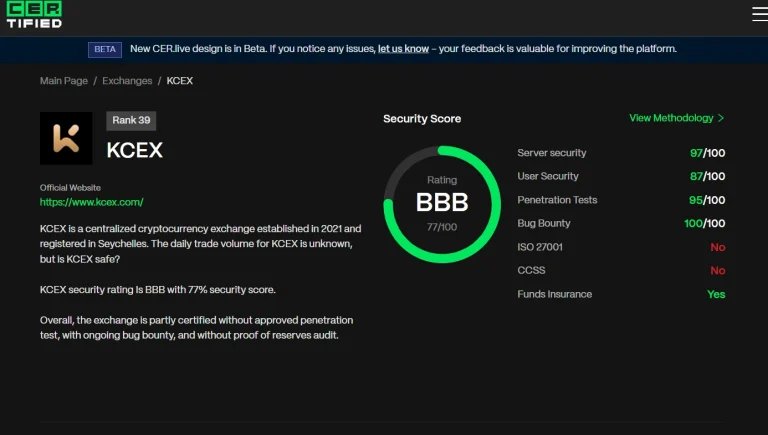768x435 pixels.
Task: Select the 77/100 score text
Action: pos(442,227)
